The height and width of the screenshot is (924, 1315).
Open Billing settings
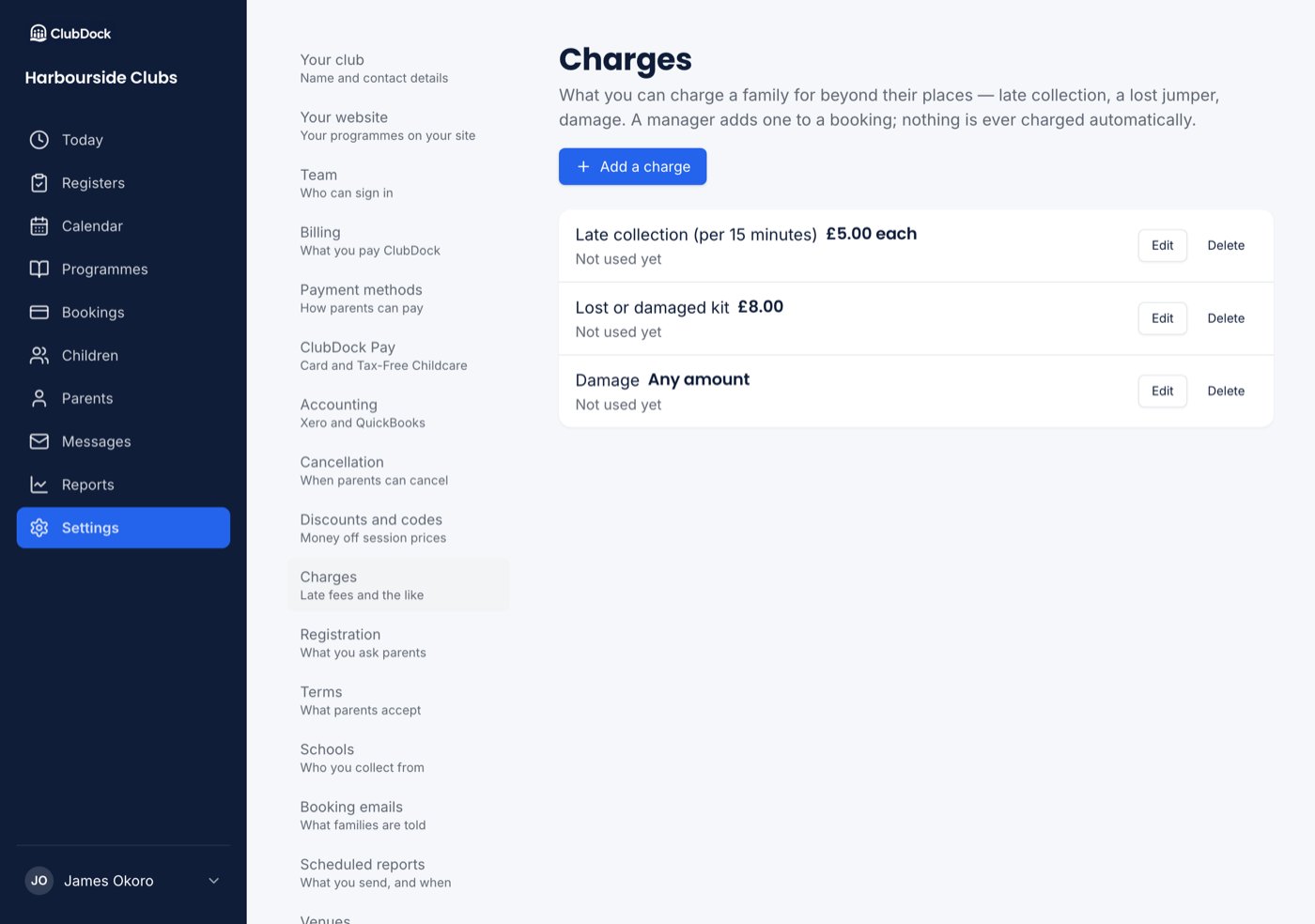point(398,240)
